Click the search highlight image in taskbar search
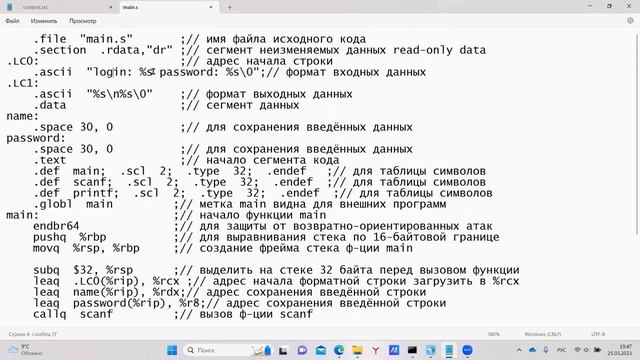640x360 pixels. coord(262,350)
